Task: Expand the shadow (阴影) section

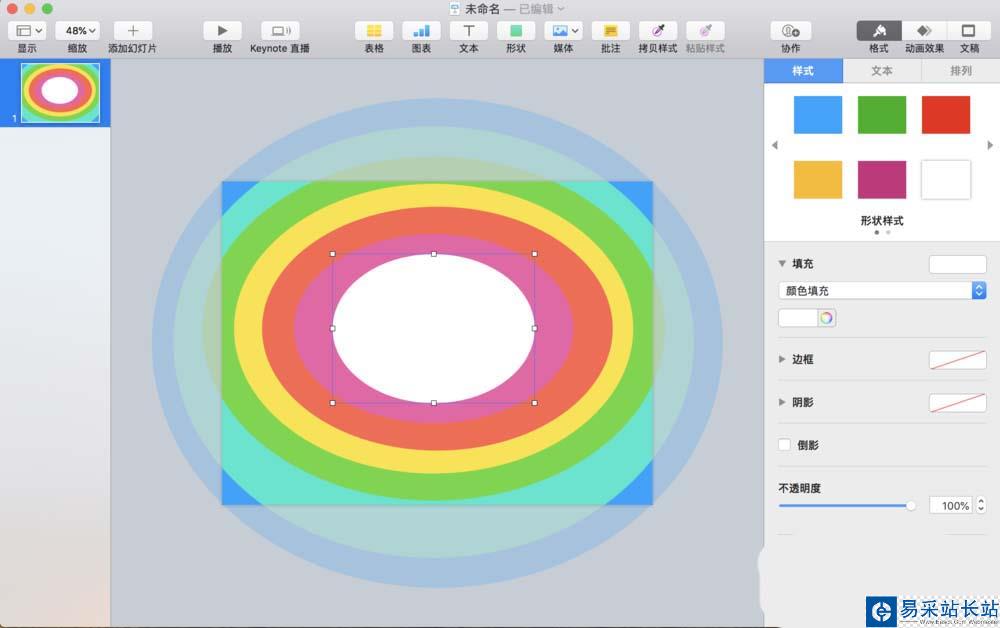Action: coord(782,402)
